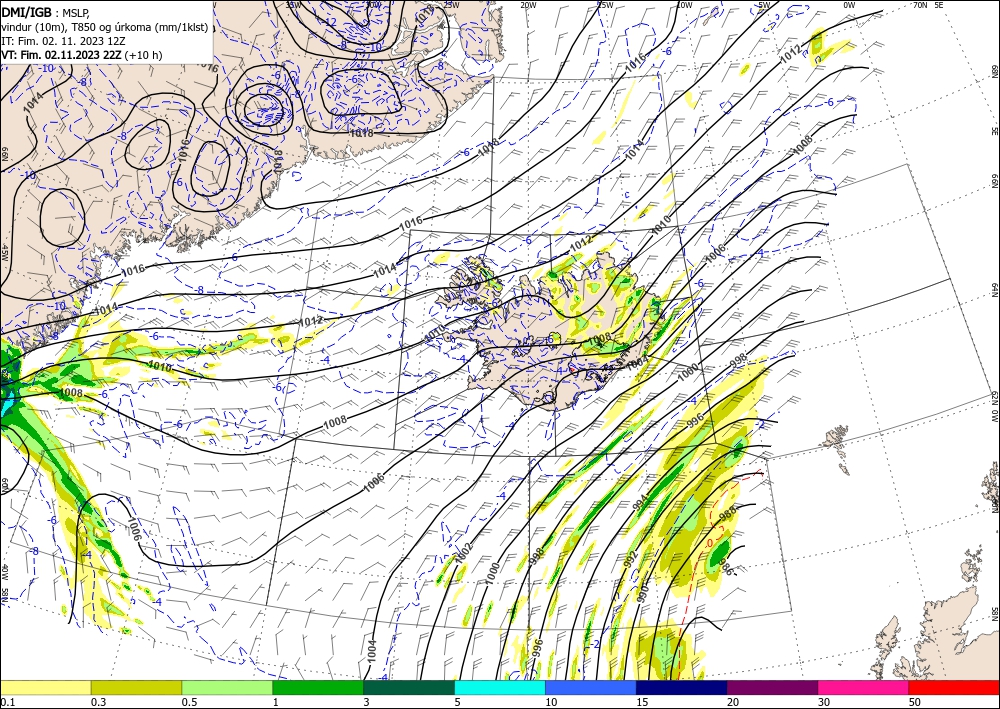Click the "20W" longitude label at top
The image size is (1000, 709).
pyautogui.click(x=528, y=5)
